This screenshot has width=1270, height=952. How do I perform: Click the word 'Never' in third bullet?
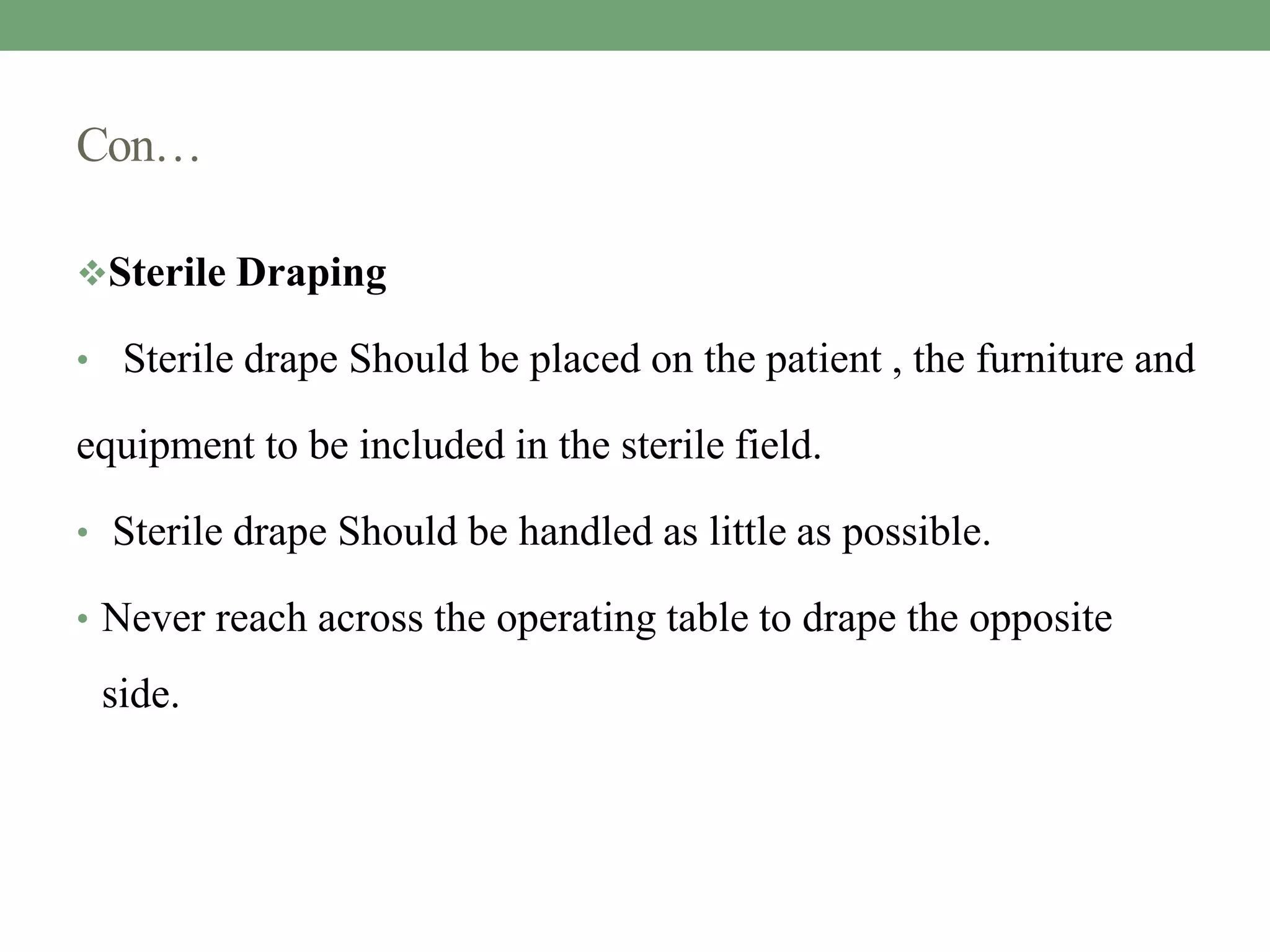[153, 619]
